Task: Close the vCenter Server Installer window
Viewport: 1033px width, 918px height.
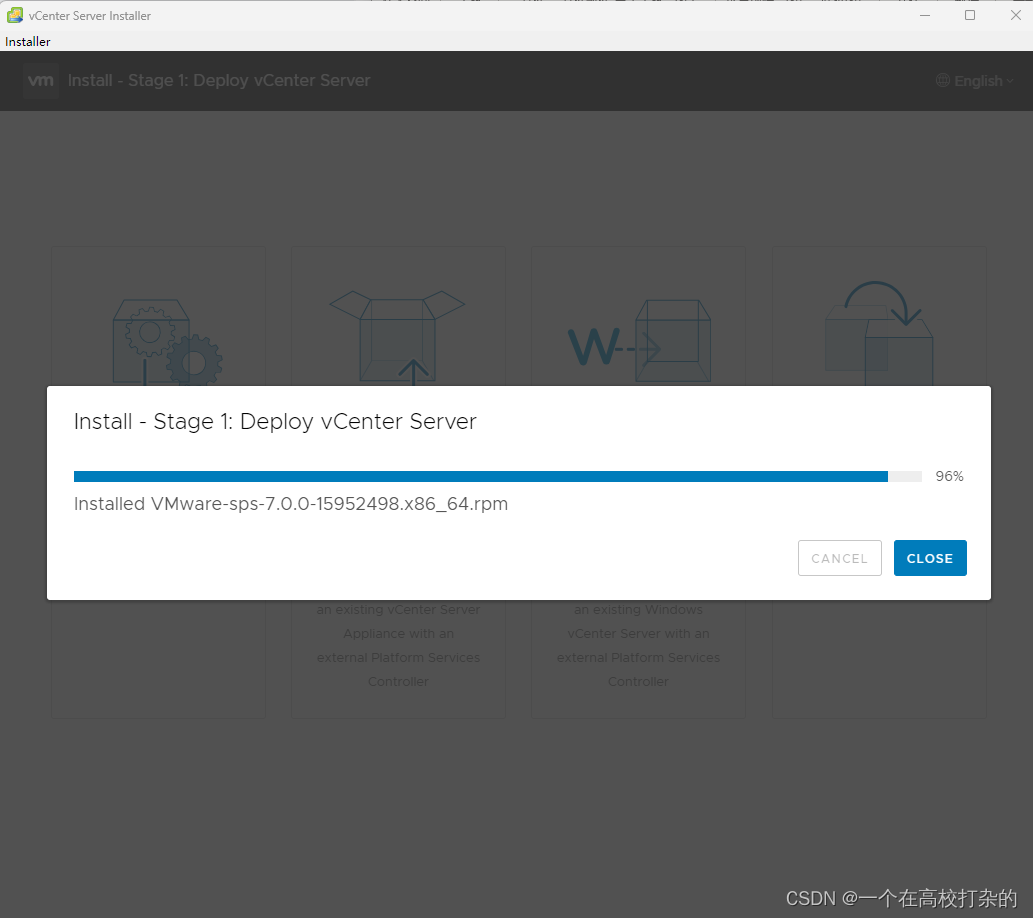Action: pyautogui.click(x=1015, y=15)
